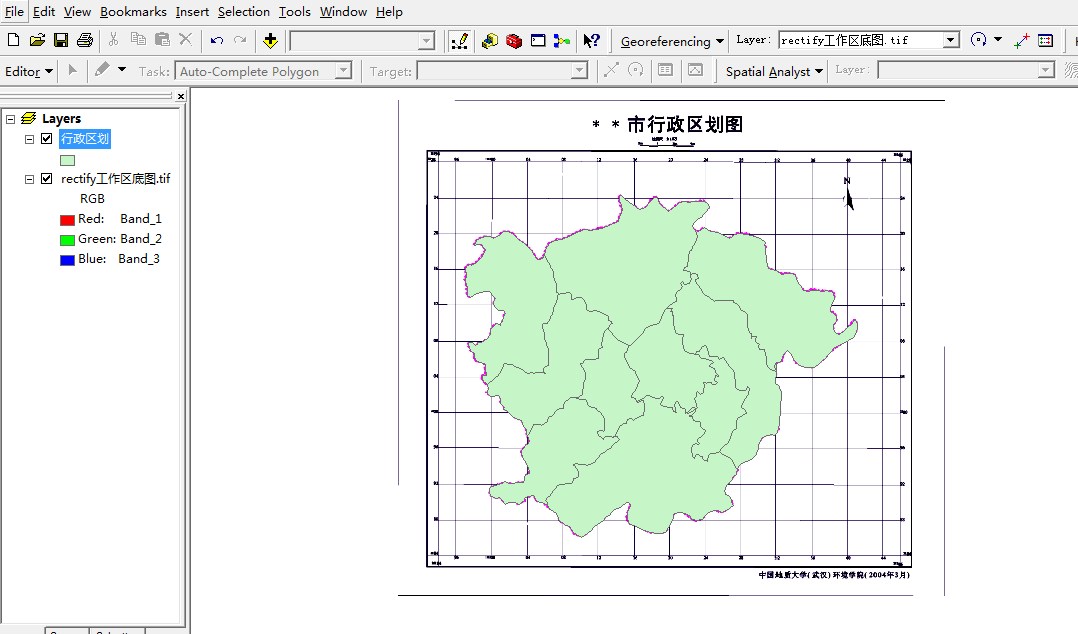Click the Undo arrow icon
The image size is (1078, 634).
pos(216,40)
